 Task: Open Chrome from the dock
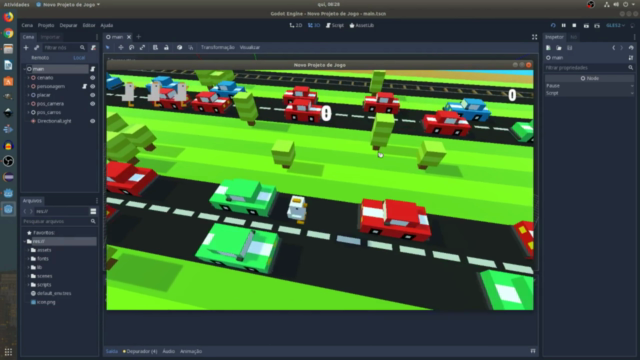pos(8,33)
